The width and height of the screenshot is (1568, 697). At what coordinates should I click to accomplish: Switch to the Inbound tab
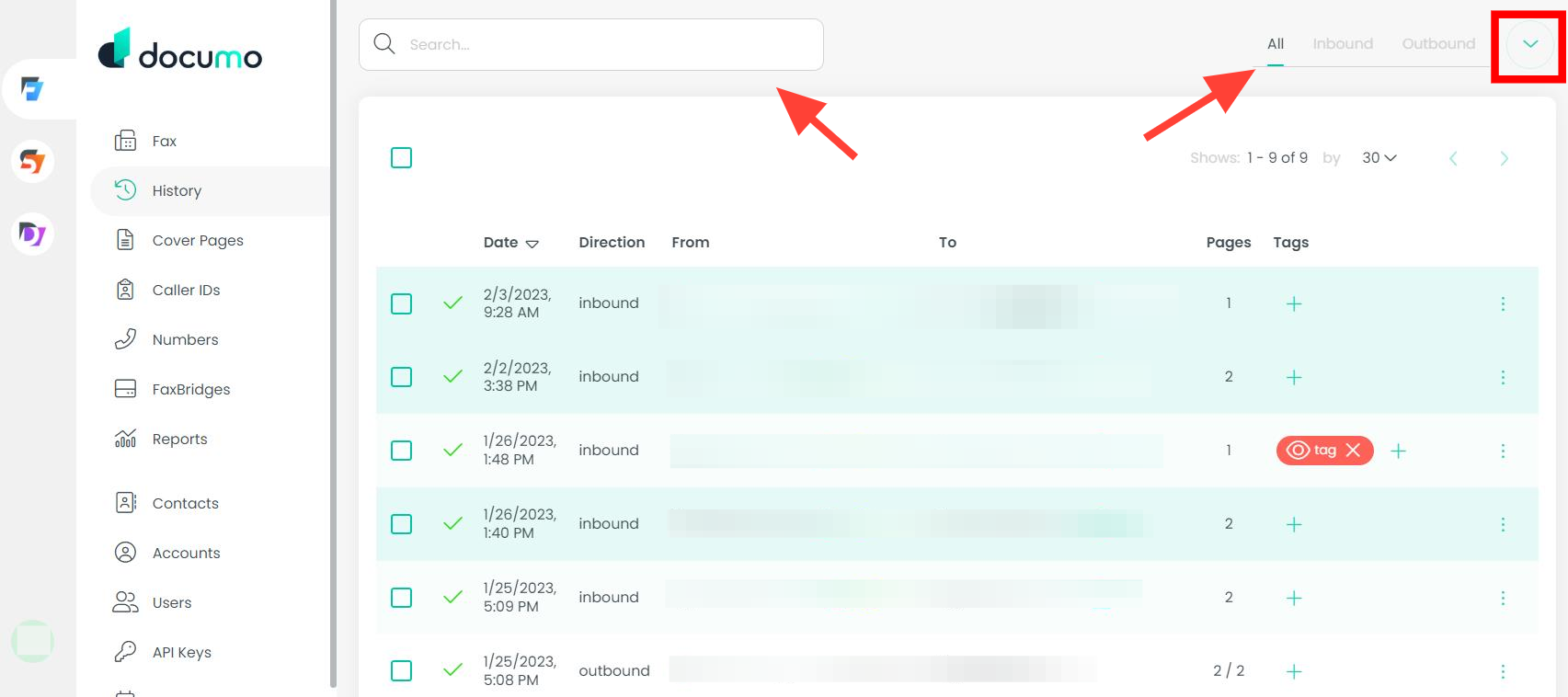click(x=1342, y=44)
